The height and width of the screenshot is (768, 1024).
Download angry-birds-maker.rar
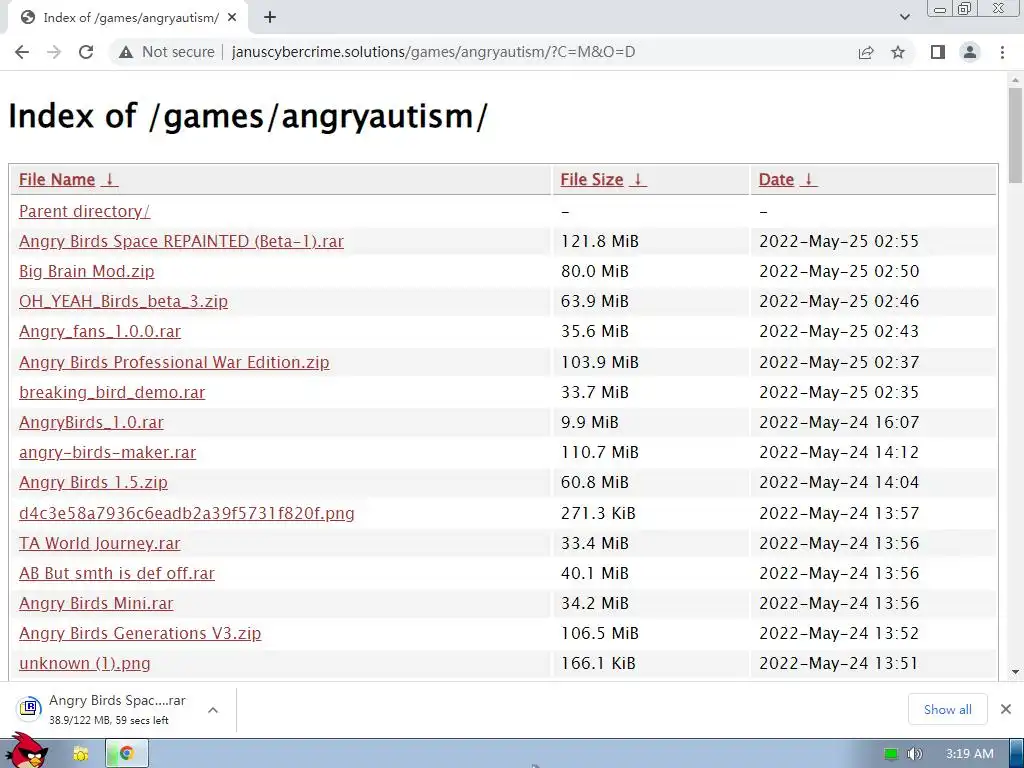pyautogui.click(x=107, y=453)
